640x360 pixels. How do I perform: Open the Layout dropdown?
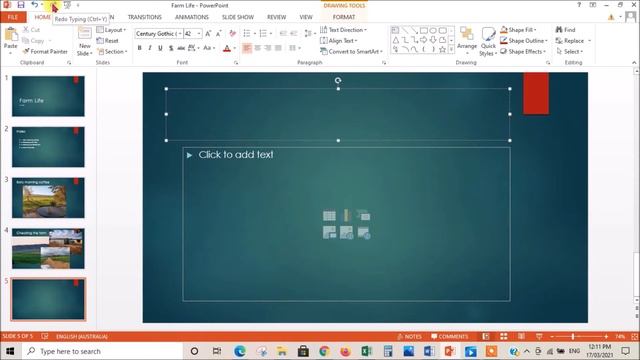coord(111,30)
